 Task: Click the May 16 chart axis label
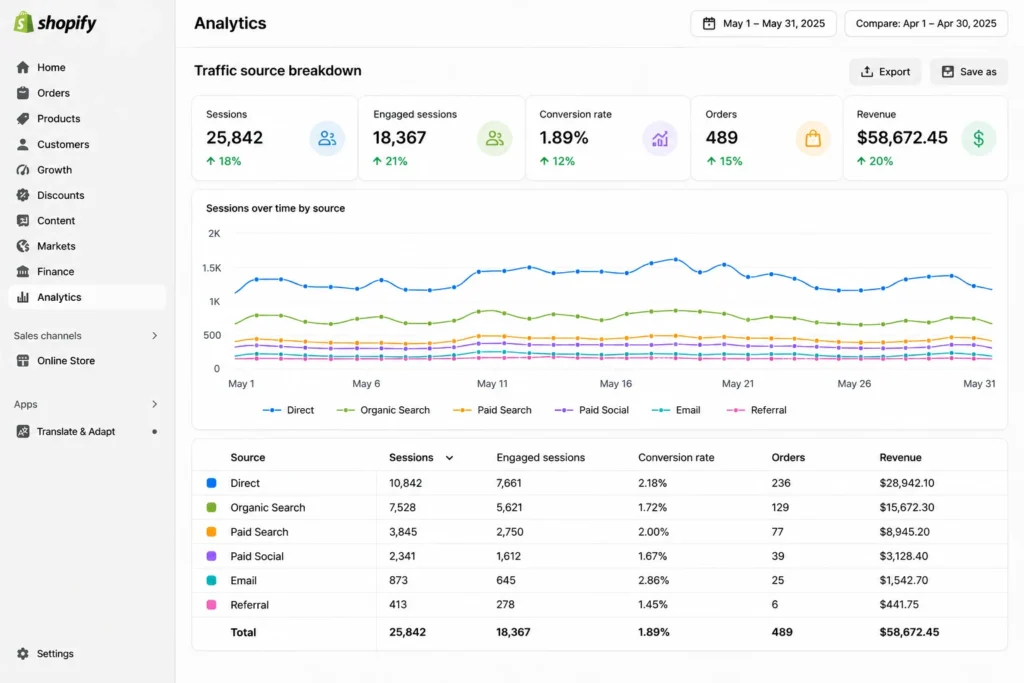tap(615, 384)
